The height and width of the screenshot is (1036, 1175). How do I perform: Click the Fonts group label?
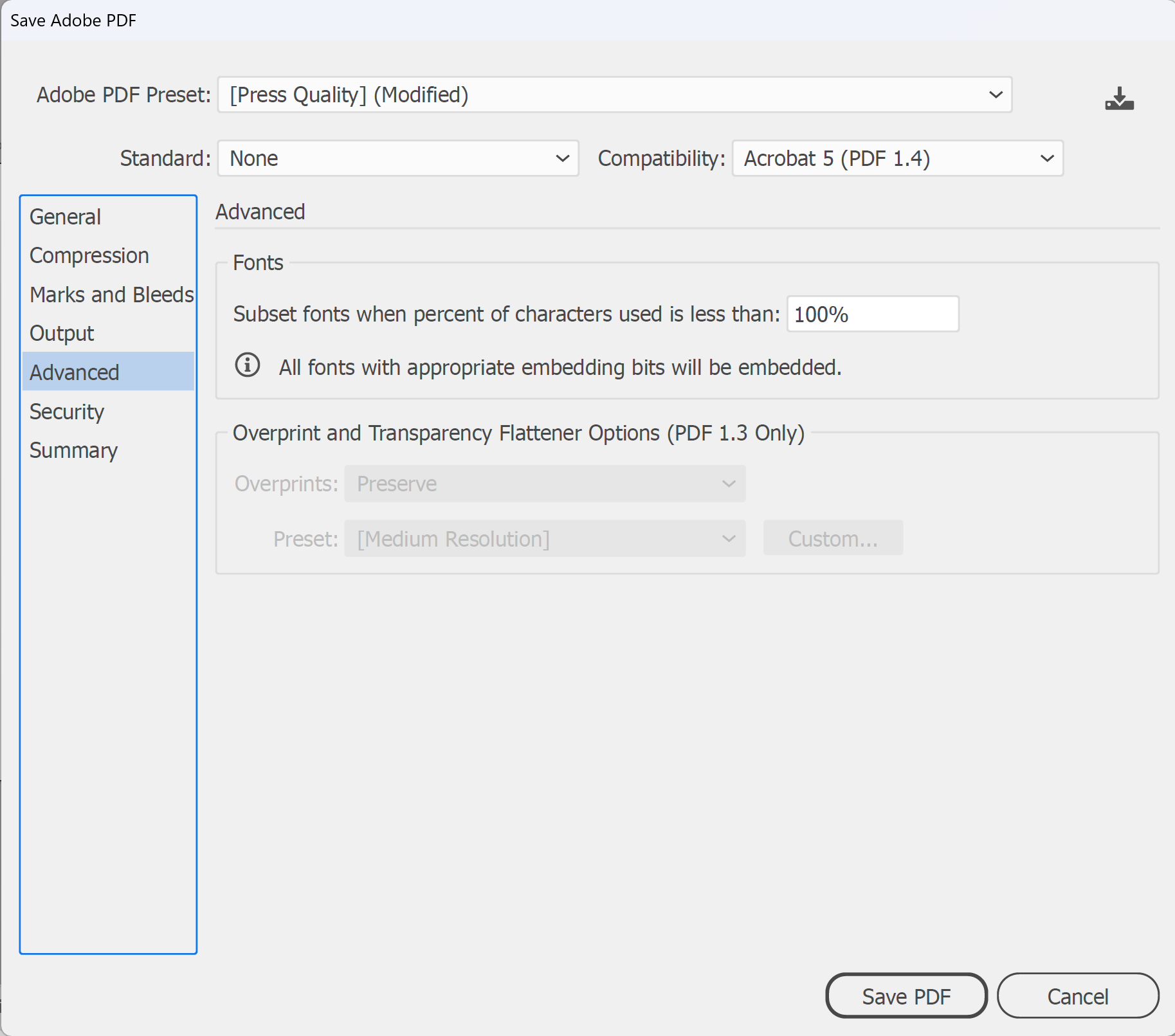pos(258,262)
